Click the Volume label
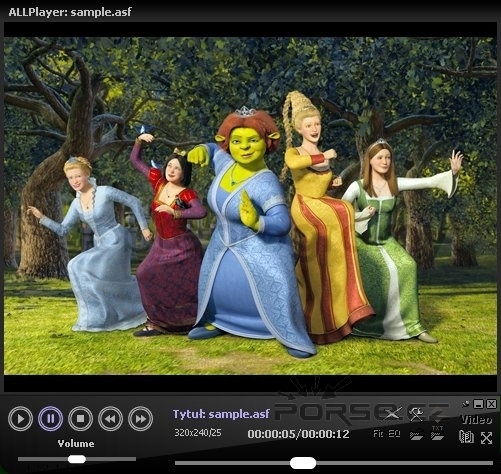This screenshot has width=501, height=474. [x=76, y=444]
